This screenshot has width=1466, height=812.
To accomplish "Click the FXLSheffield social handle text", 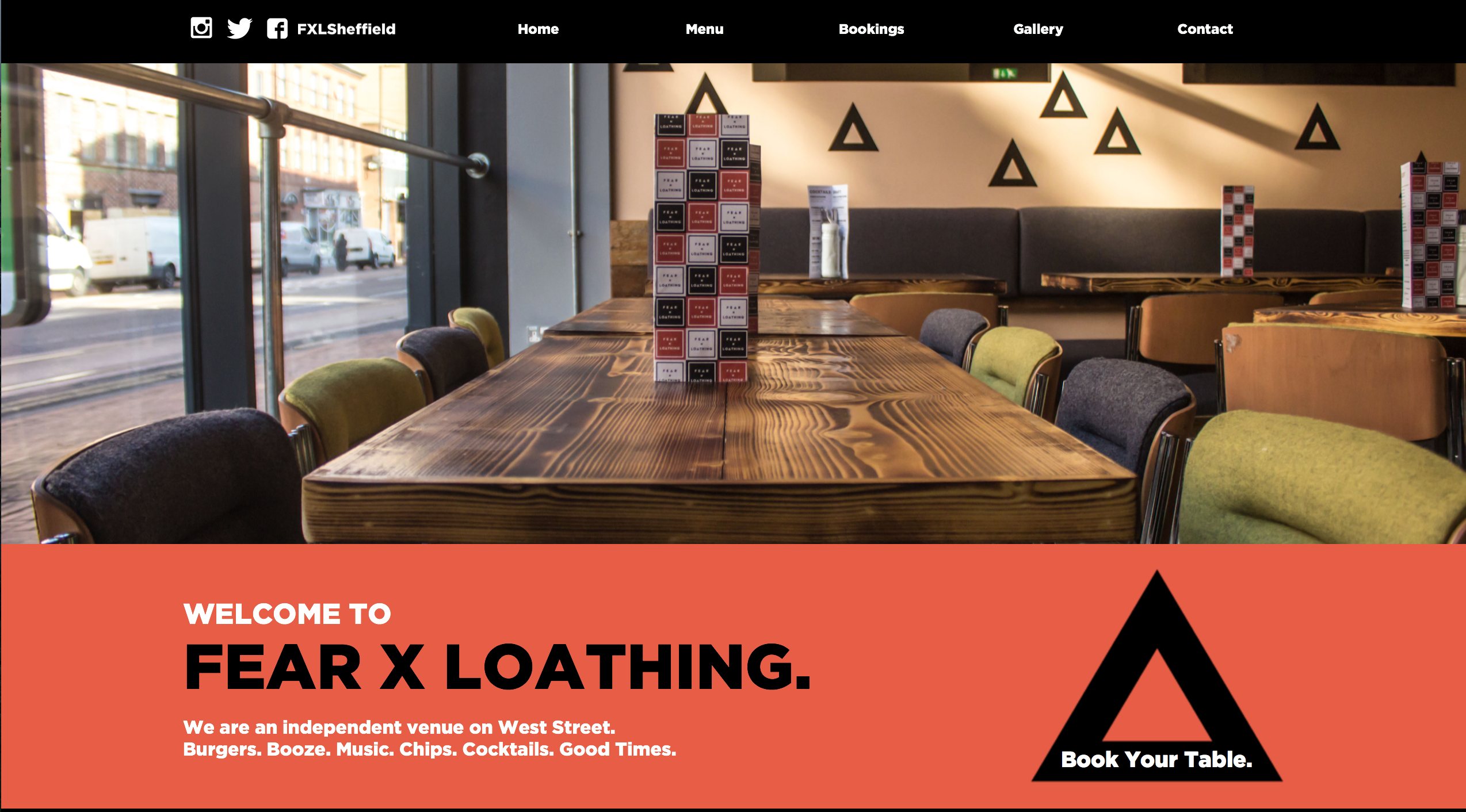I will (x=346, y=29).
